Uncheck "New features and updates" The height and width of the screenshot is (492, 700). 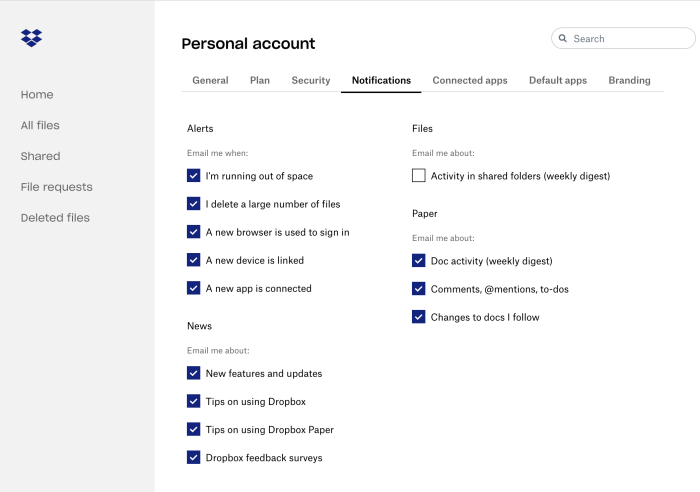(193, 373)
